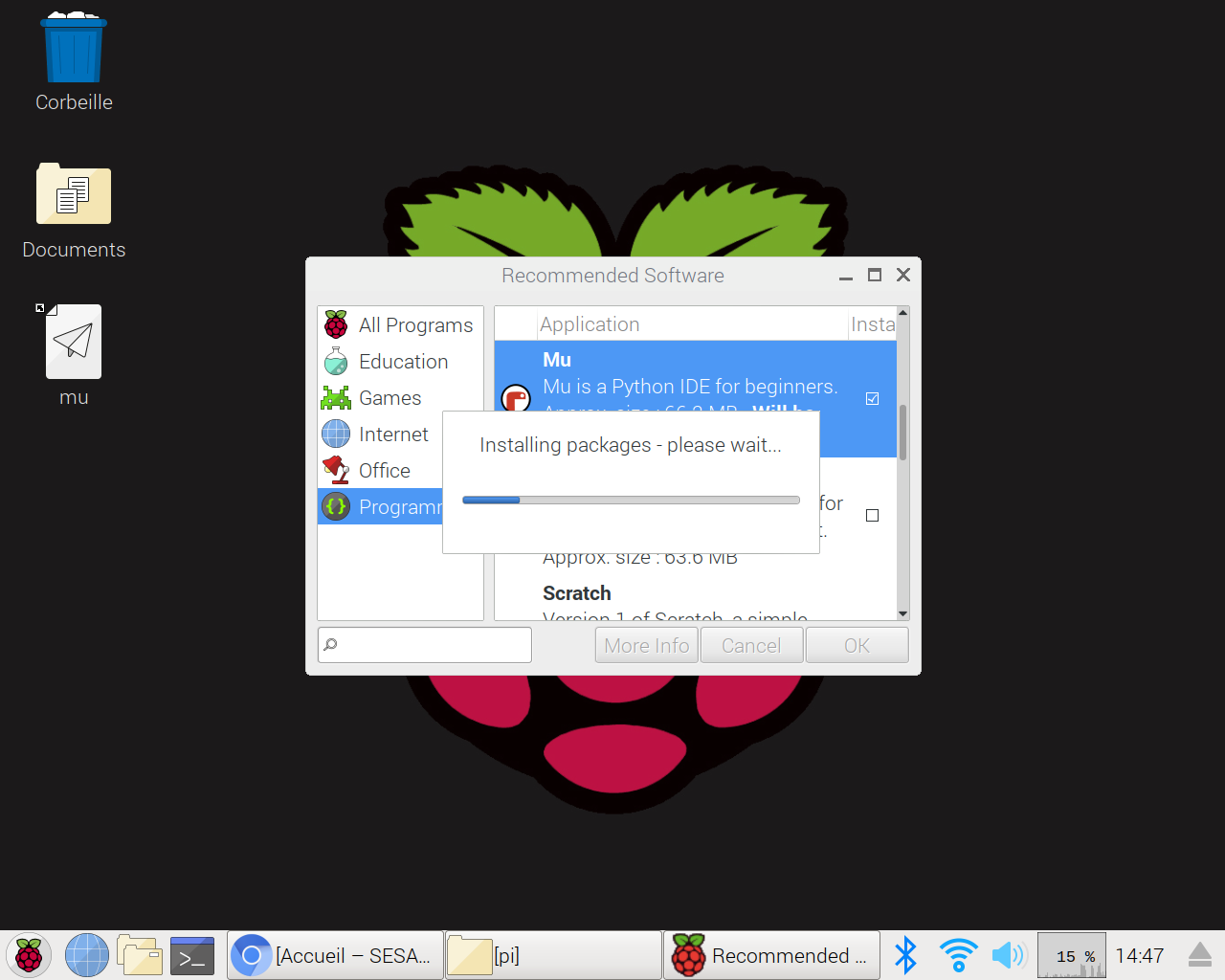Select the Scratch application entry
The width and height of the screenshot is (1225, 980).
(x=696, y=601)
